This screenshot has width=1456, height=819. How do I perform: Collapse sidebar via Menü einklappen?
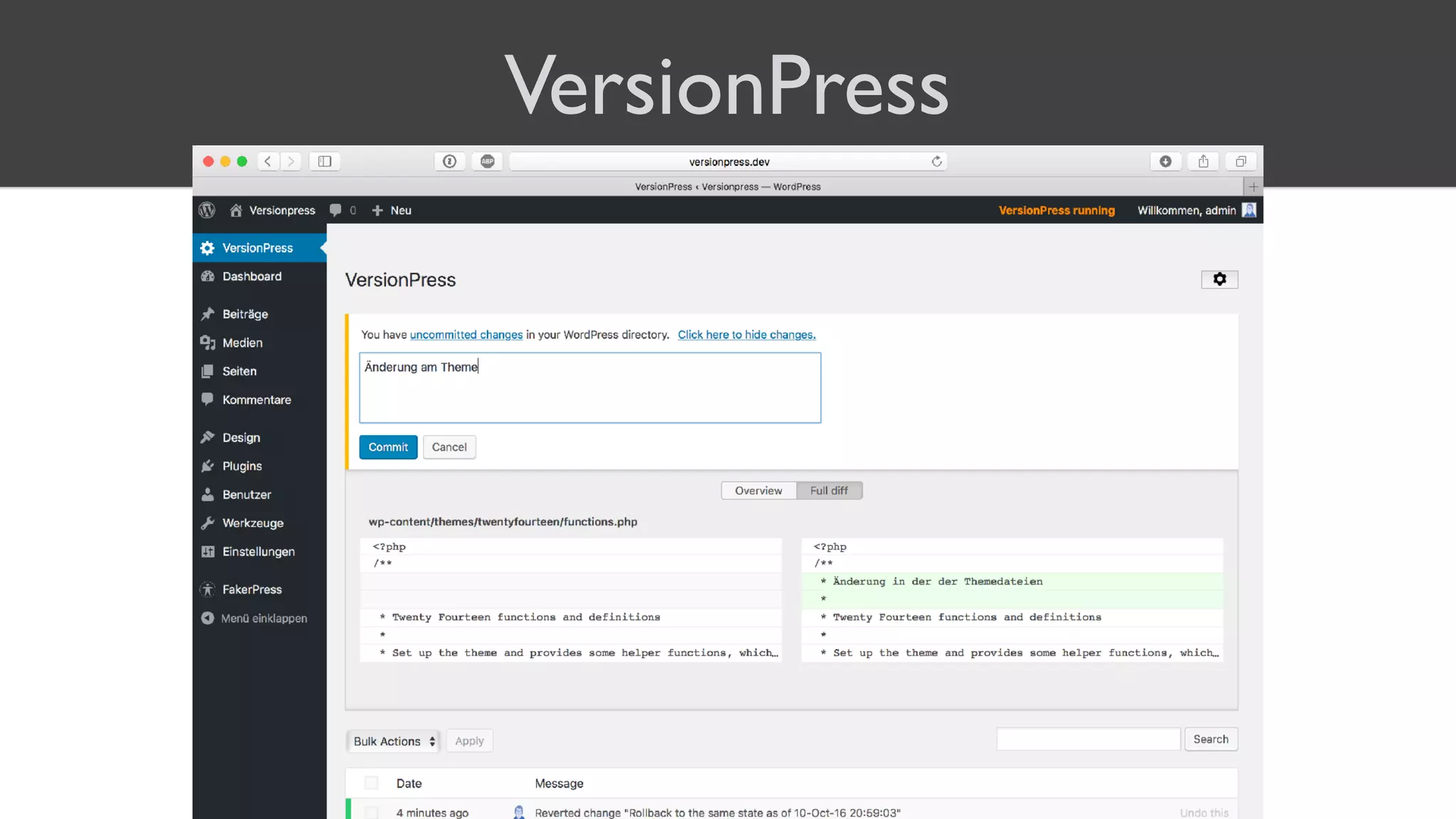259,619
